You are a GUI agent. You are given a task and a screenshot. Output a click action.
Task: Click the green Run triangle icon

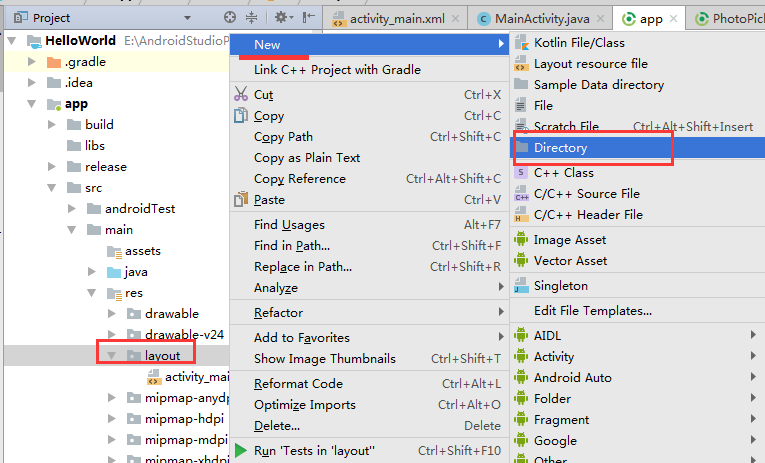[241, 450]
